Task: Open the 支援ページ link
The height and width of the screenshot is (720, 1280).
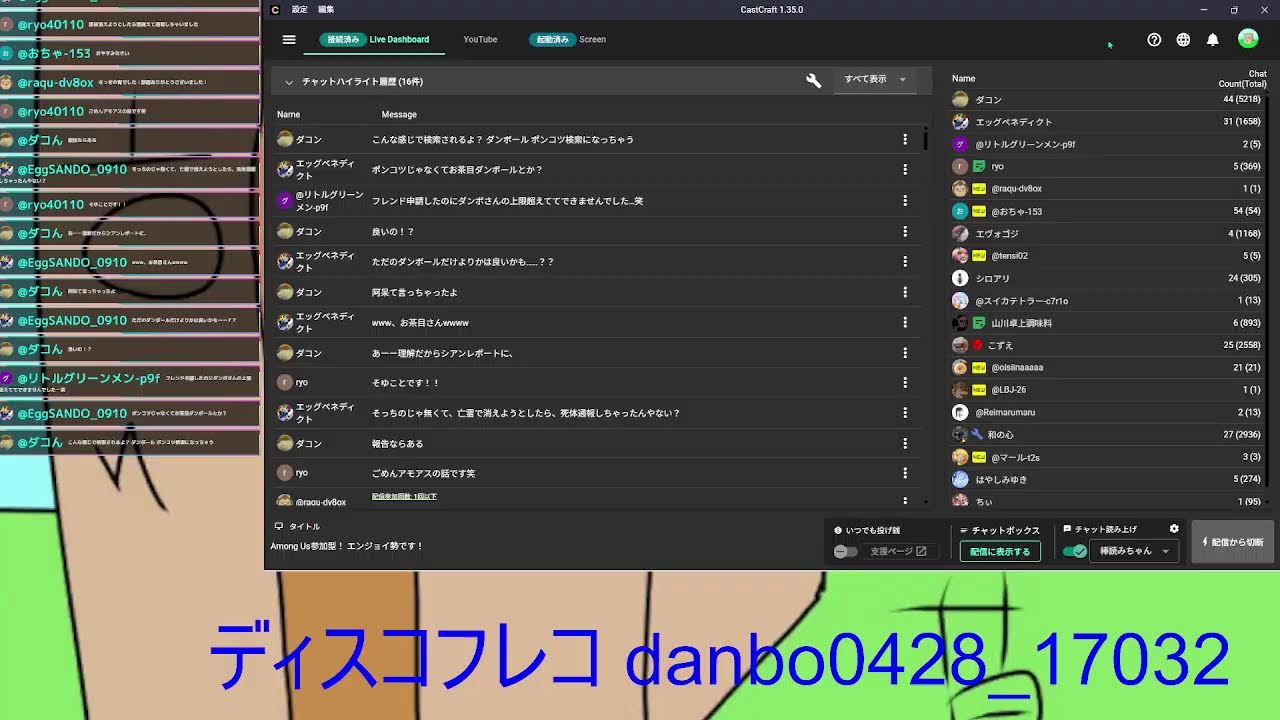Action: click(898, 551)
